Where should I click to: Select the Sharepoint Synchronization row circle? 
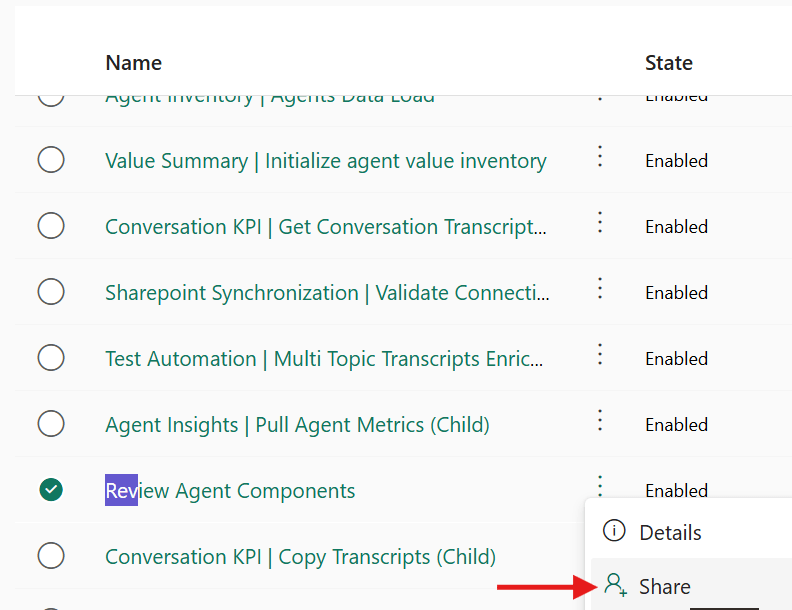51,291
